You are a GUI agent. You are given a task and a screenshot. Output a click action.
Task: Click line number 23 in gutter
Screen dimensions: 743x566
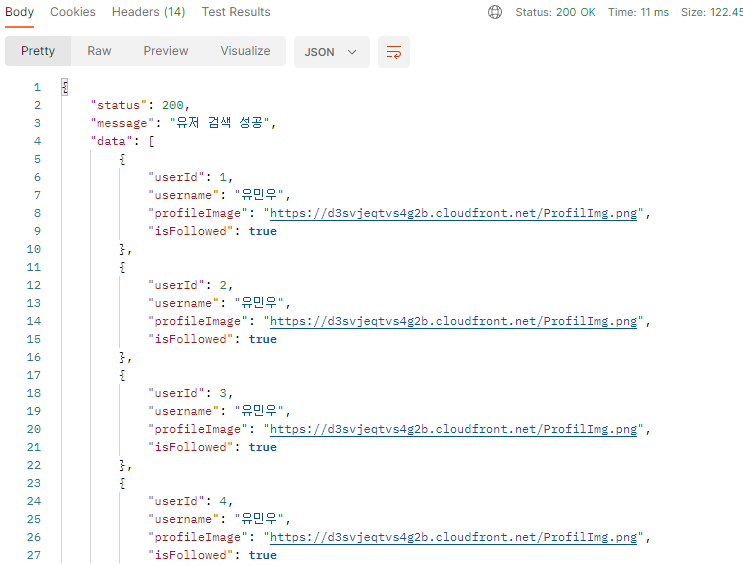pyautogui.click(x=34, y=484)
